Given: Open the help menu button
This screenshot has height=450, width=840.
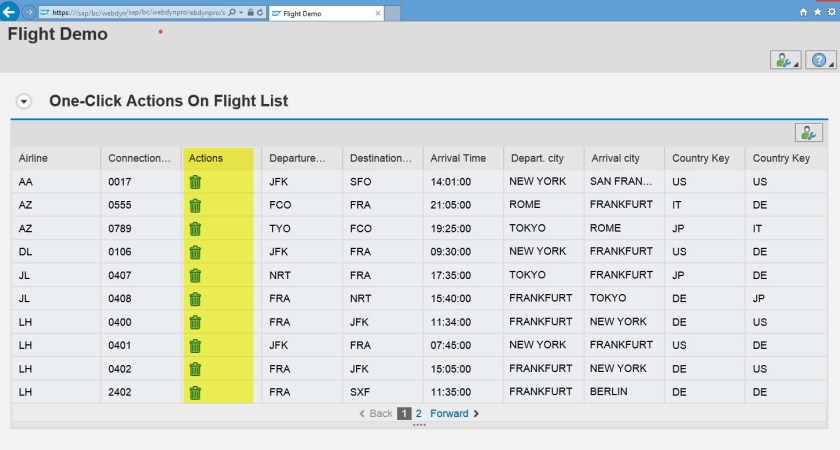Looking at the screenshot, I should click(x=820, y=60).
